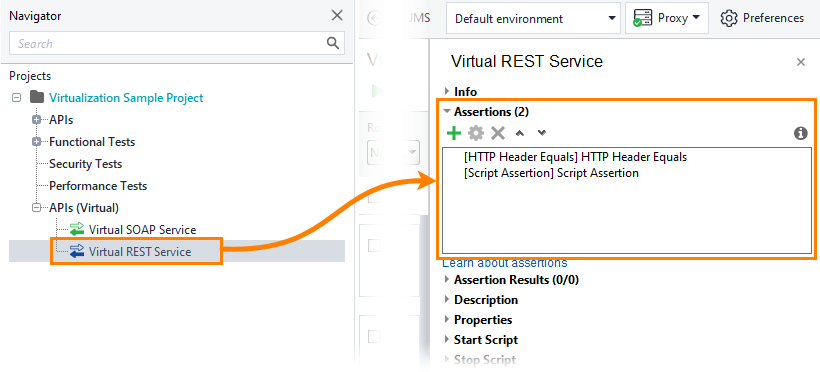Select the Virtual REST Service item
820x372 pixels.
point(140,252)
